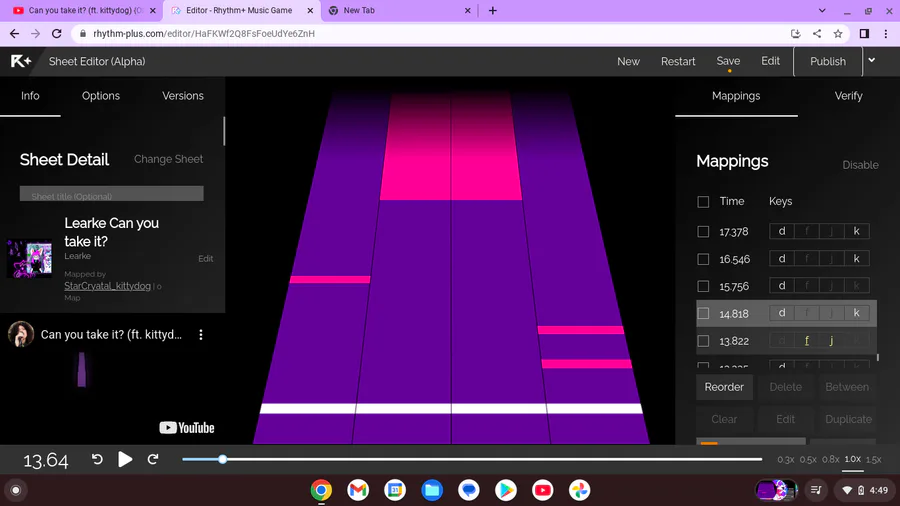Viewport: 900px width, 506px height.
Task: Click the song progress slider handle
Action: point(223,459)
